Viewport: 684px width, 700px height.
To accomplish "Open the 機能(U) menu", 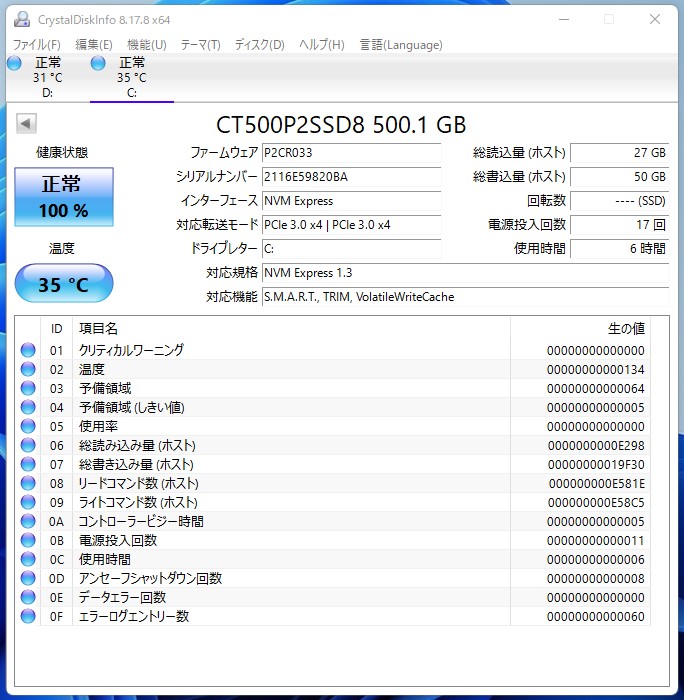I will [147, 45].
